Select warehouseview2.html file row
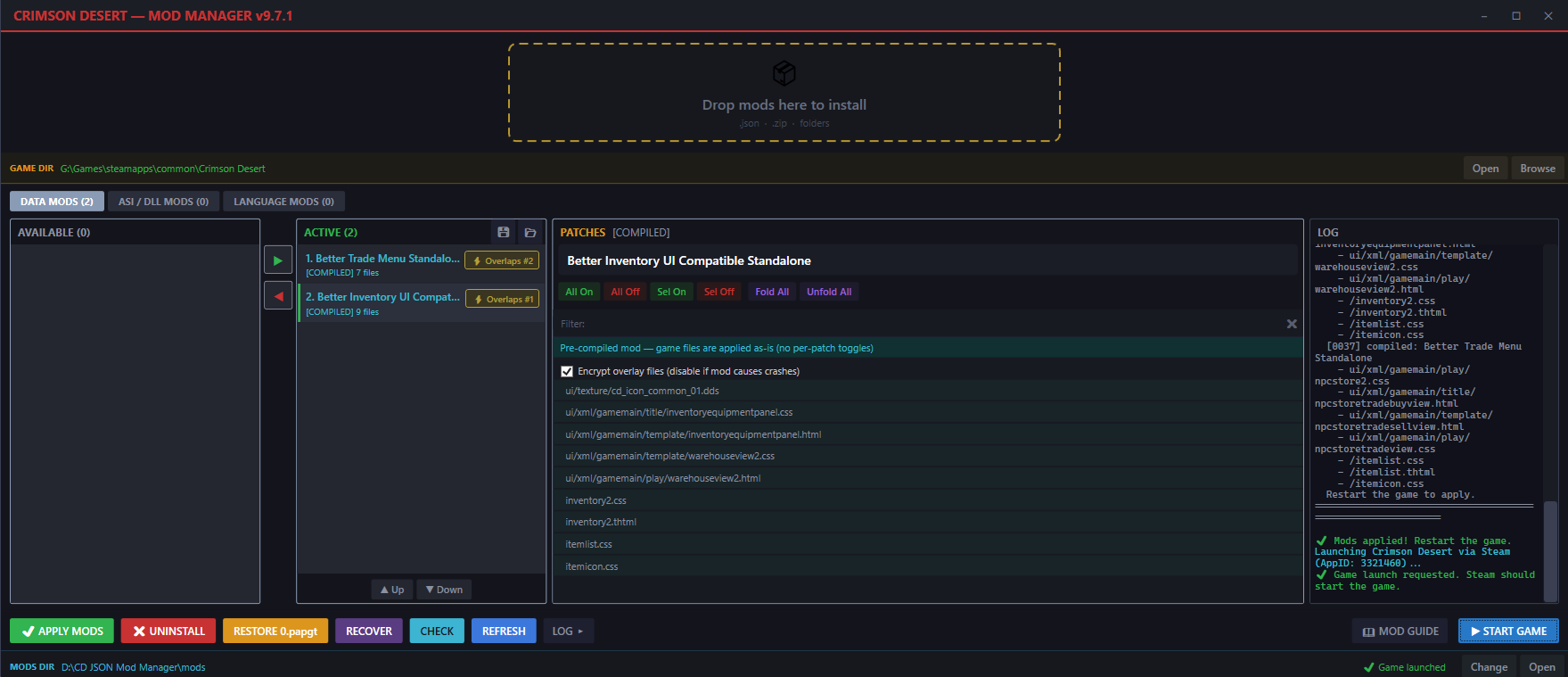This screenshot has width=1568, height=677. [x=927, y=478]
